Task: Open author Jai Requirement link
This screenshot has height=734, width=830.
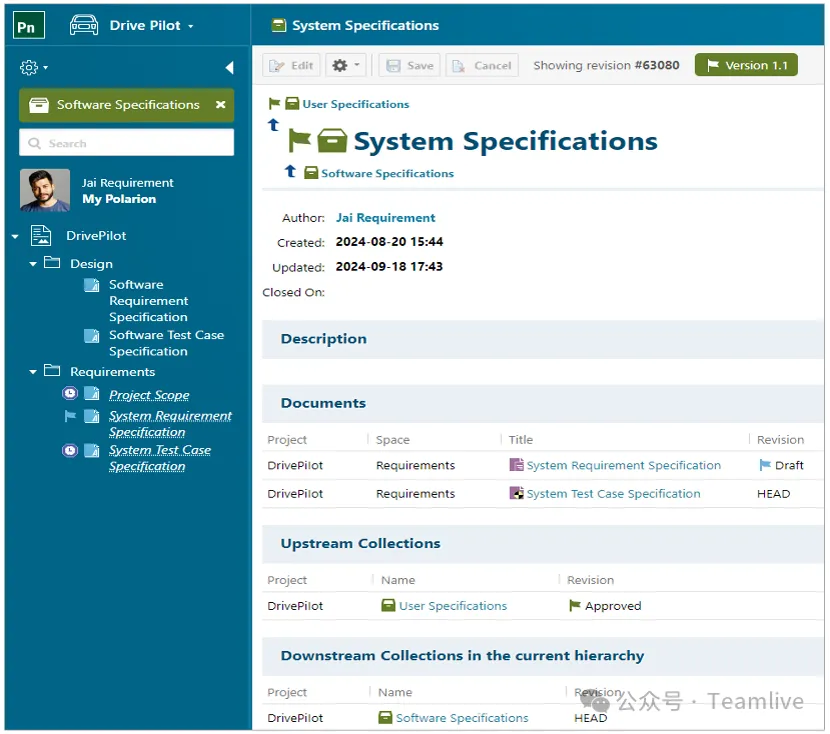Action: coord(385,218)
